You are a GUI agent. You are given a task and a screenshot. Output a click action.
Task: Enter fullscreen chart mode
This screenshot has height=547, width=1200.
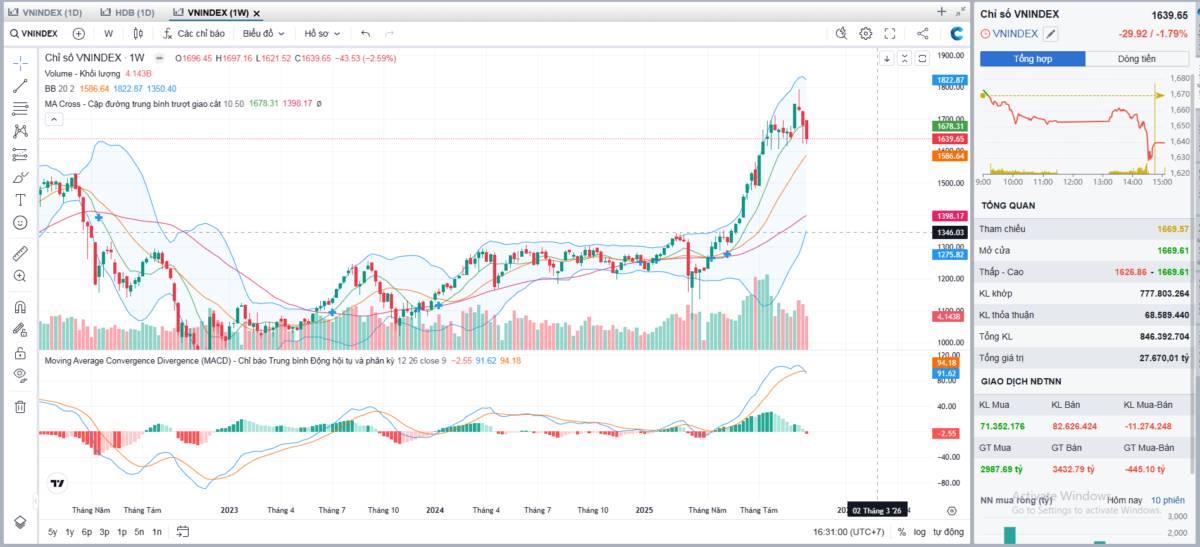coord(890,33)
